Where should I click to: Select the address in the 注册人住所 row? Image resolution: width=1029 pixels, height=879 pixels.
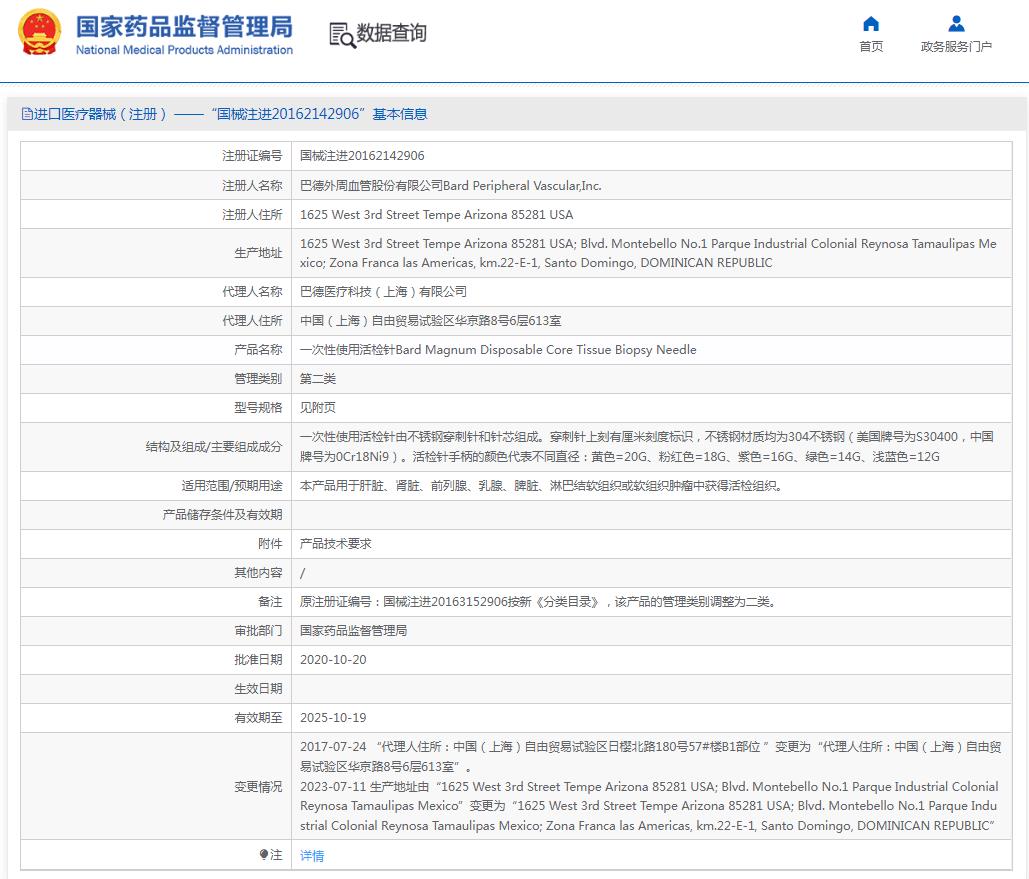[x=436, y=215]
